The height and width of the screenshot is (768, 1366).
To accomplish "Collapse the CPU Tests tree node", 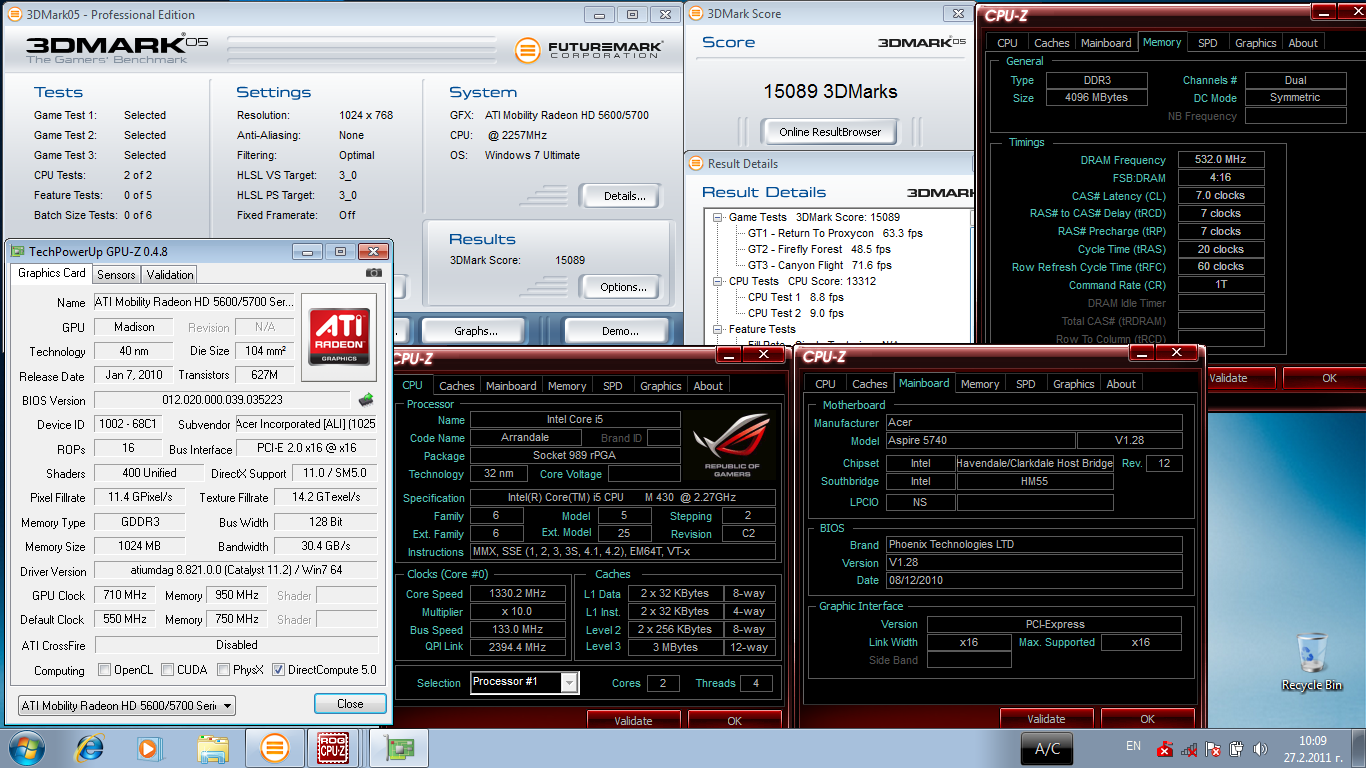I will [x=718, y=281].
